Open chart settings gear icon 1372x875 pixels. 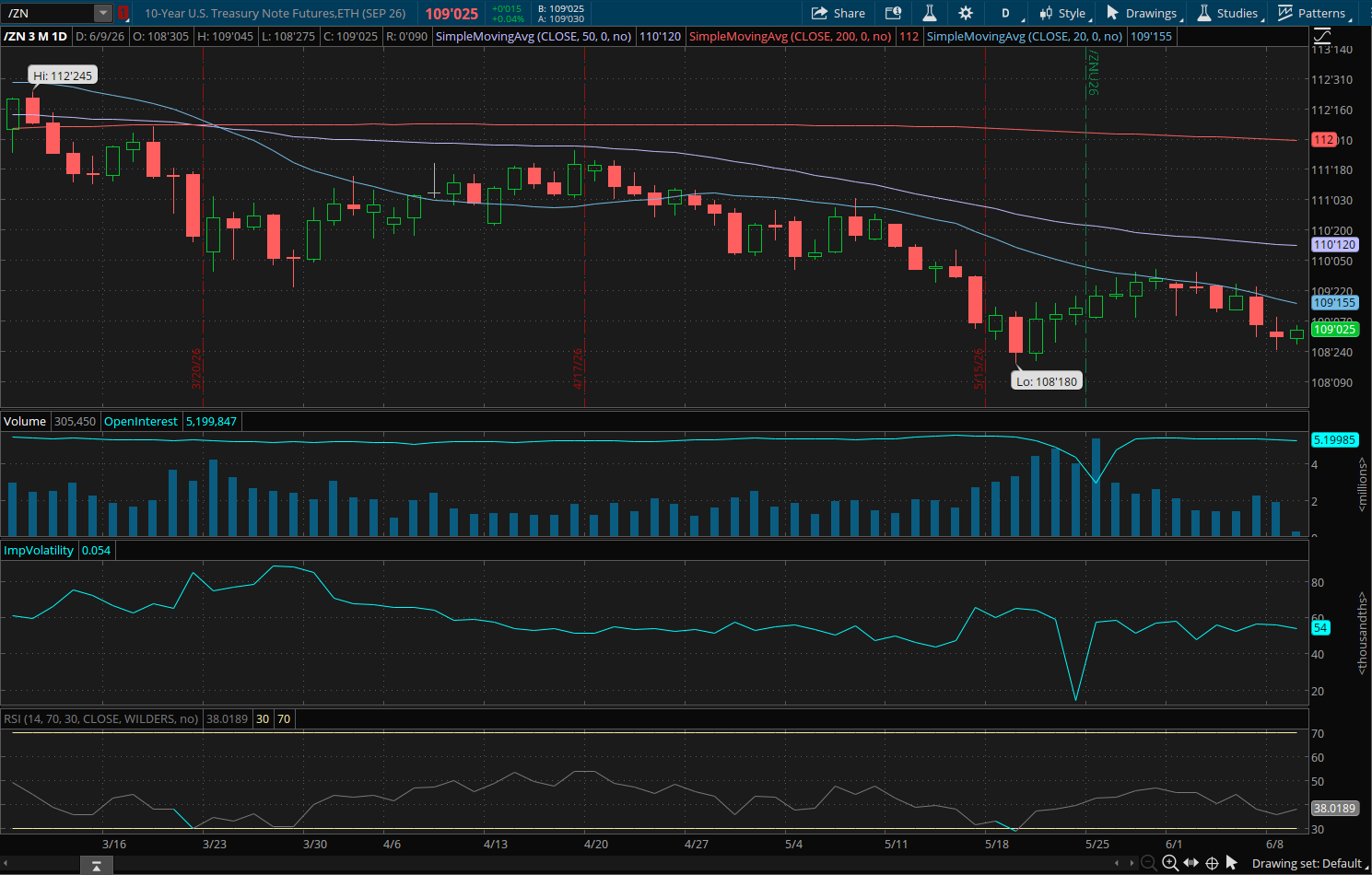point(966,13)
